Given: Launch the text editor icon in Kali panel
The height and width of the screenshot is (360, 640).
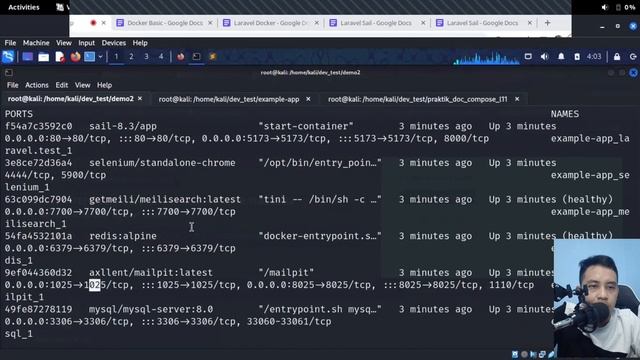Looking at the screenshot, I should click(x=60, y=57).
